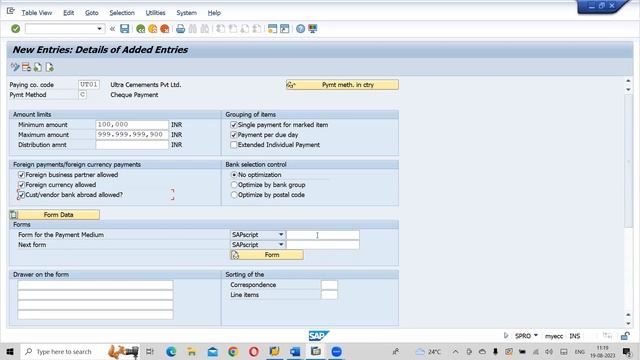
Task: Select Optimize by bank group radio button
Action: 234,185
